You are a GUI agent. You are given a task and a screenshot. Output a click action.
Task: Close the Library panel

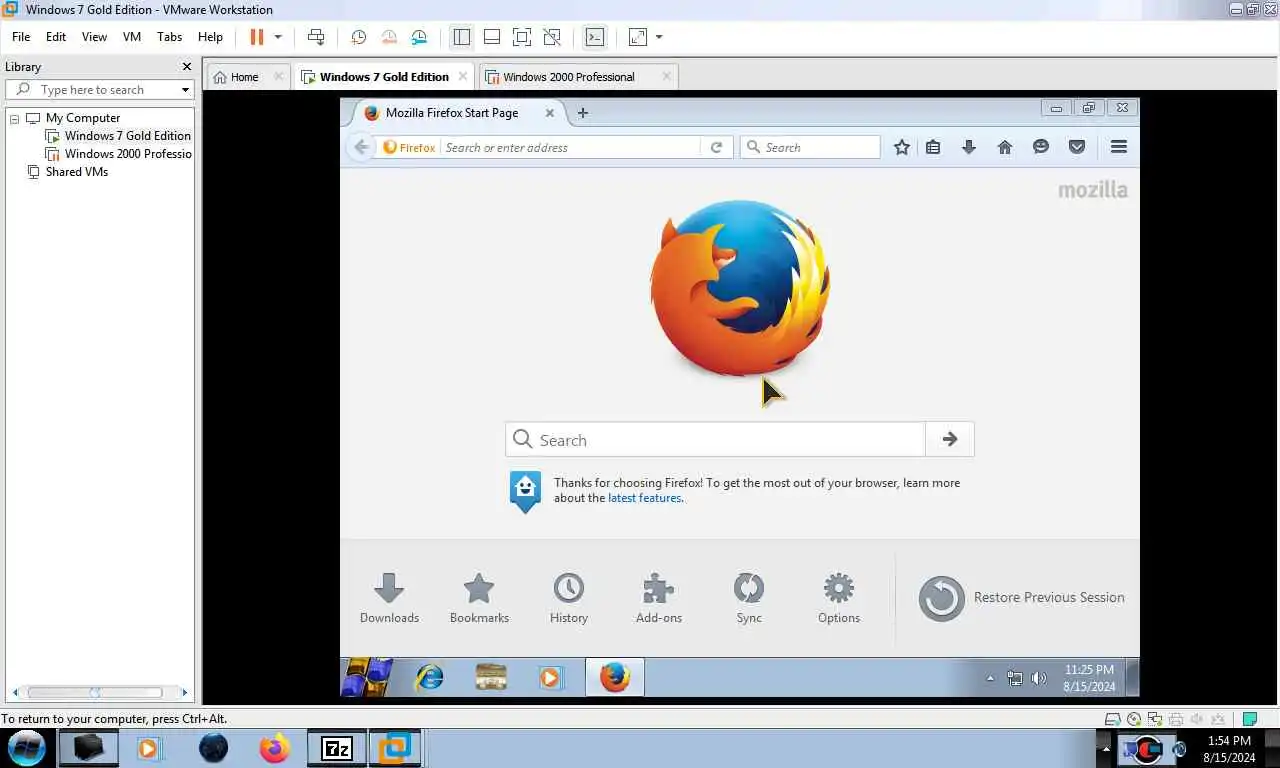[x=186, y=67]
